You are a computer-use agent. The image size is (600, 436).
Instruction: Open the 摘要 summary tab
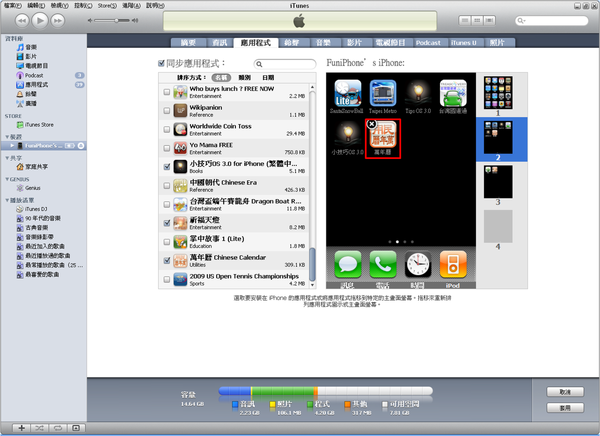[x=188, y=43]
